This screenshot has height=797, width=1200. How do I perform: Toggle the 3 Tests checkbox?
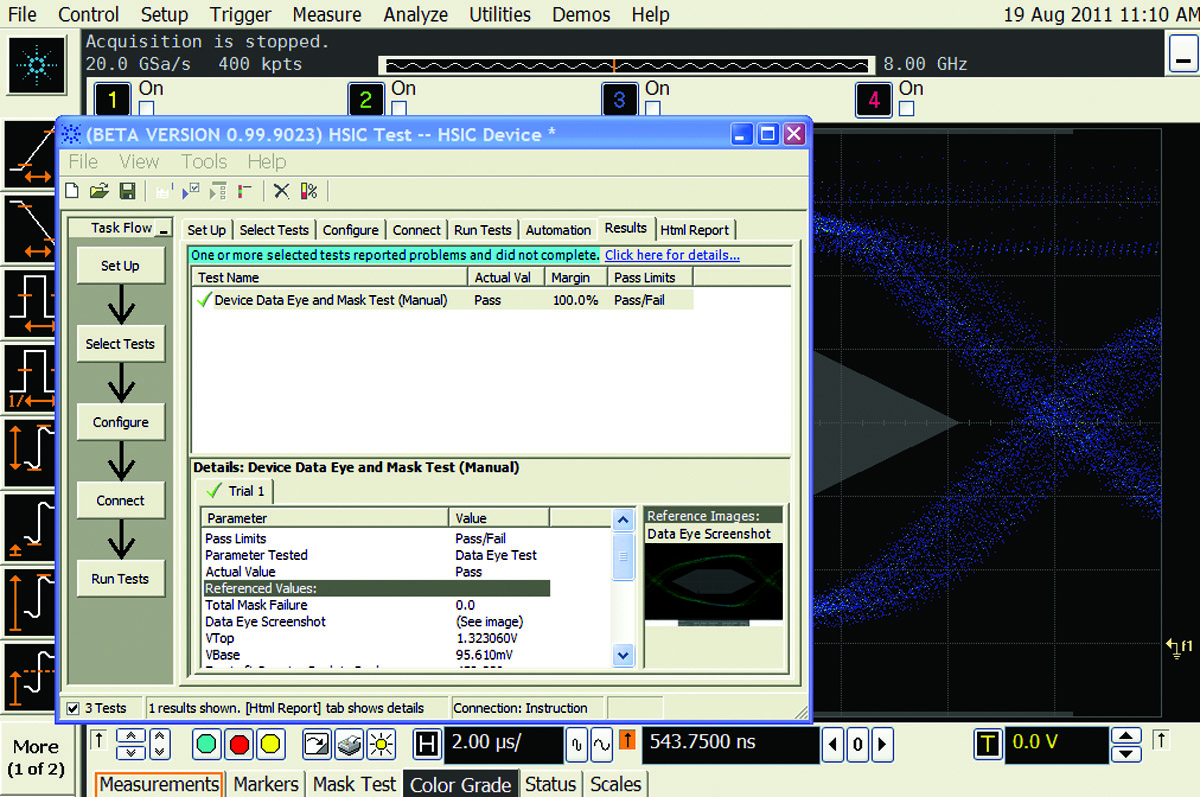pos(72,708)
